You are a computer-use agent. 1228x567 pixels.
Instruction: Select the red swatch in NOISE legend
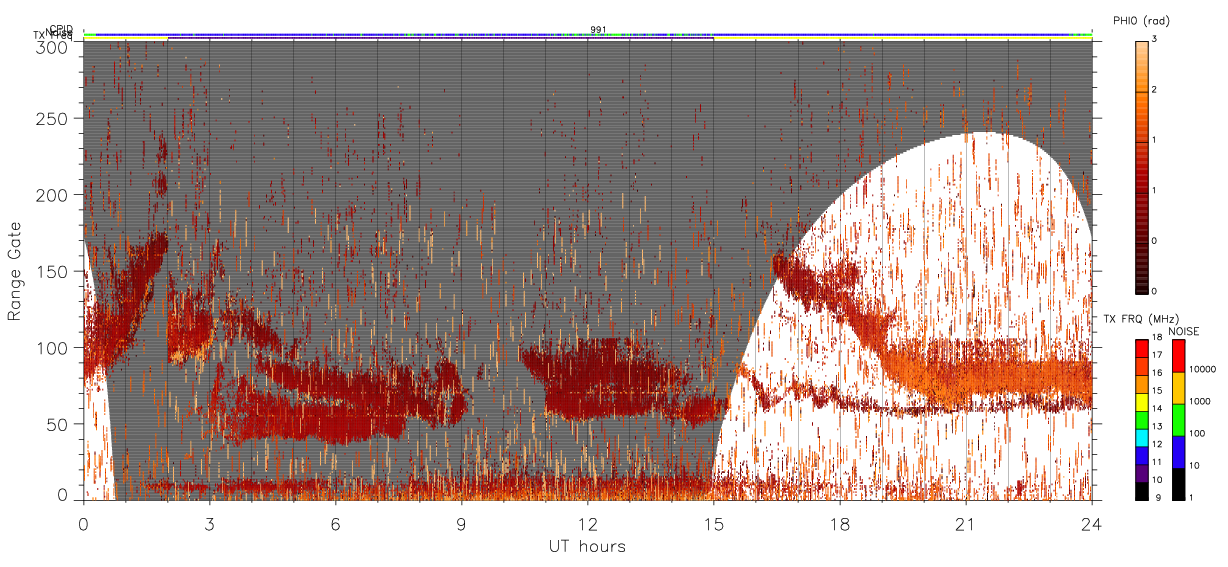[x=1179, y=356]
